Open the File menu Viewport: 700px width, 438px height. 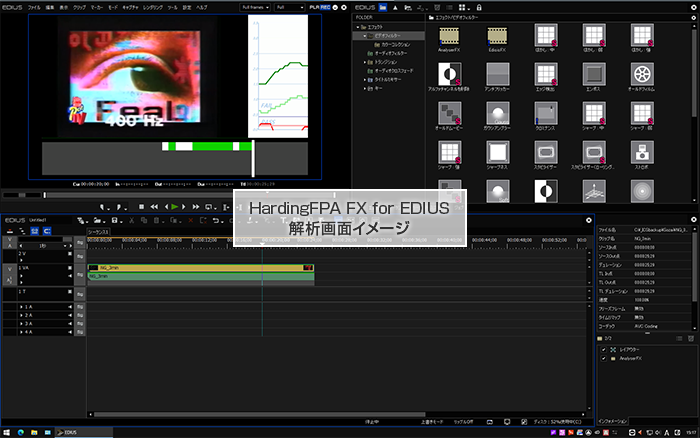[x=34, y=8]
